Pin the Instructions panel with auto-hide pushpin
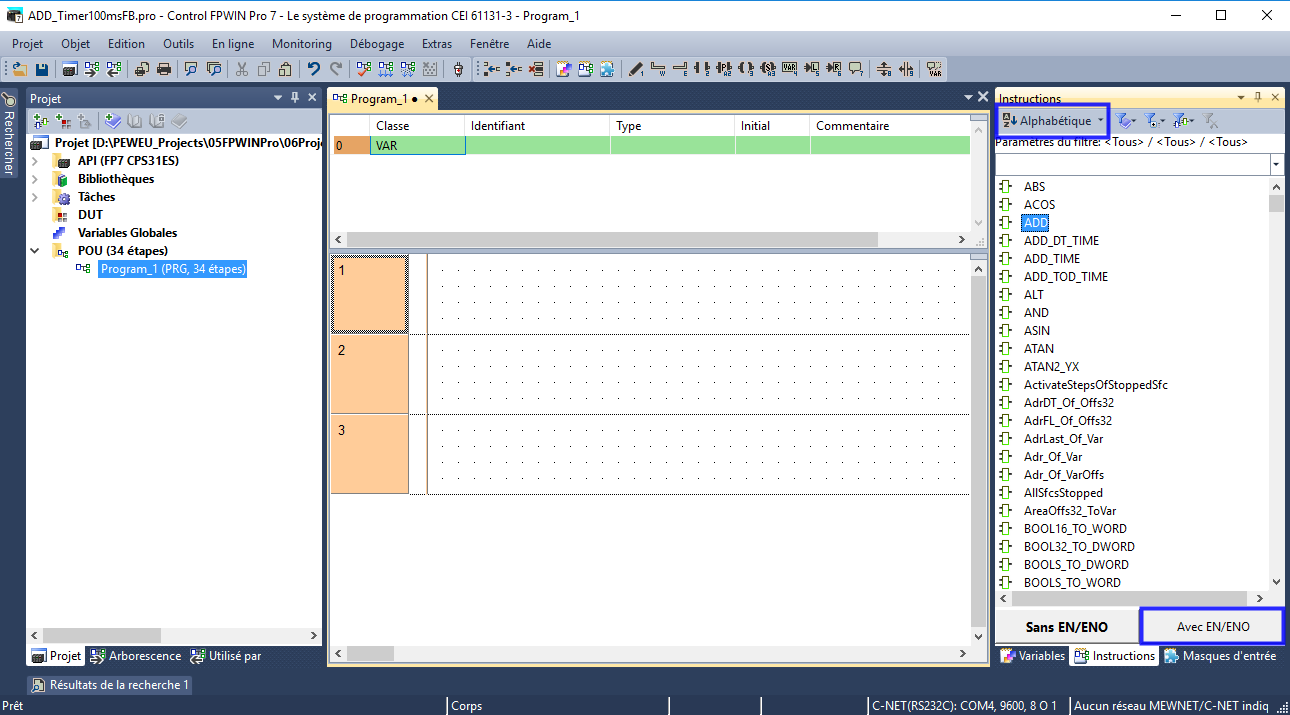The height and width of the screenshot is (715, 1290). [1258, 98]
